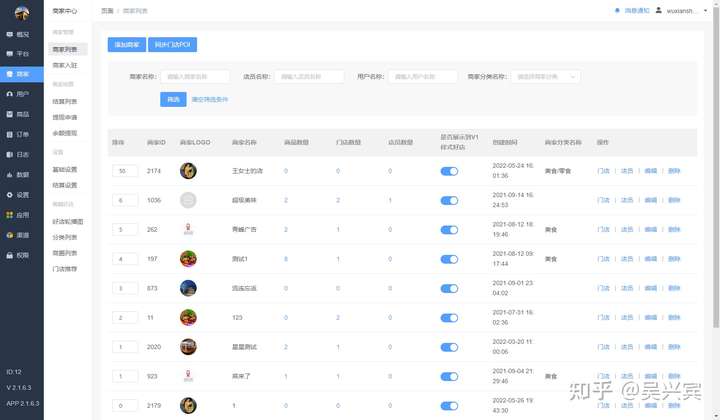
Task: Click sort-order box showing 50 for merchant 2174
Action: click(x=125, y=171)
